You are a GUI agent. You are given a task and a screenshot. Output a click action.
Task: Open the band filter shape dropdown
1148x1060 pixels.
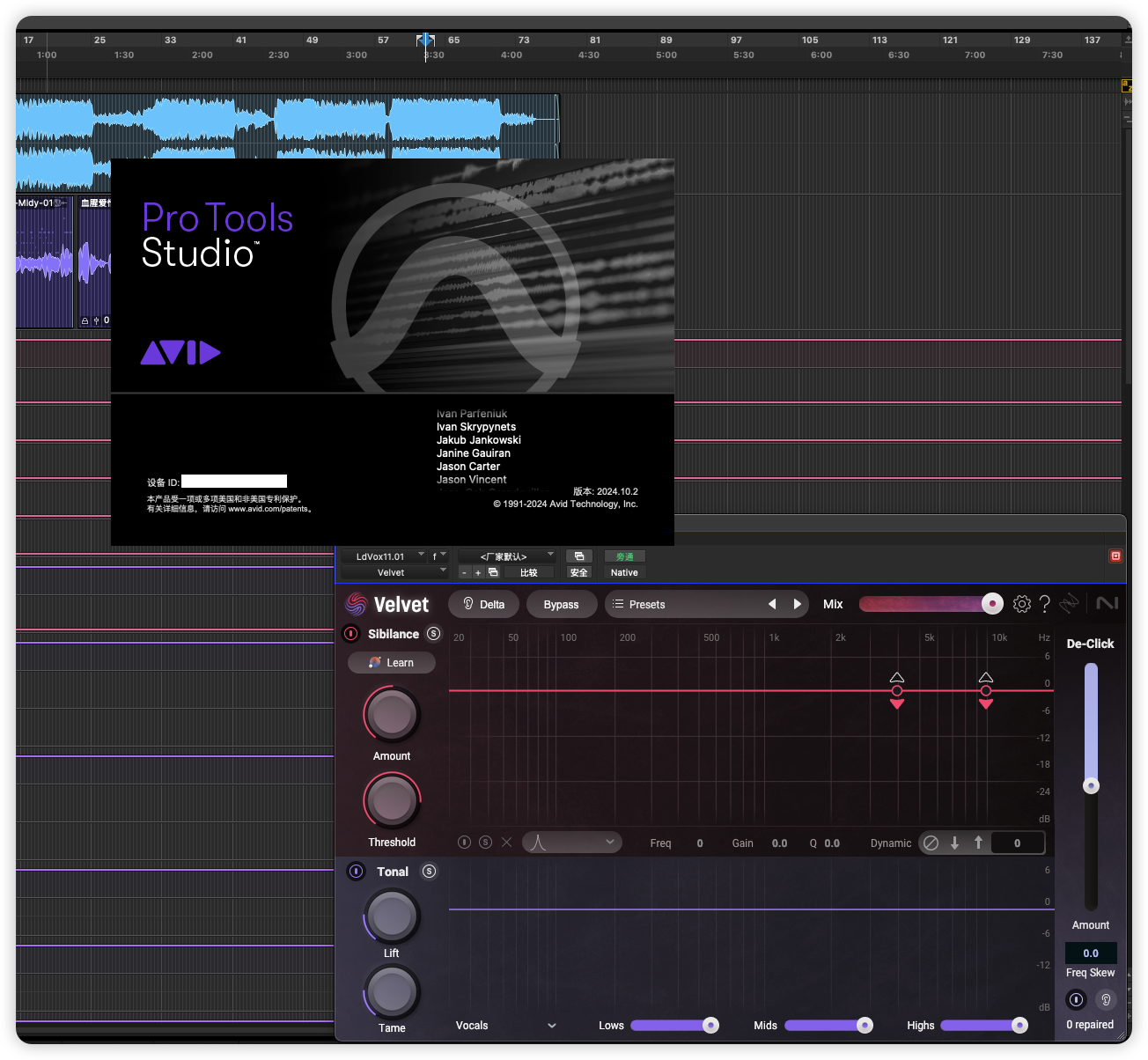pyautogui.click(x=572, y=843)
